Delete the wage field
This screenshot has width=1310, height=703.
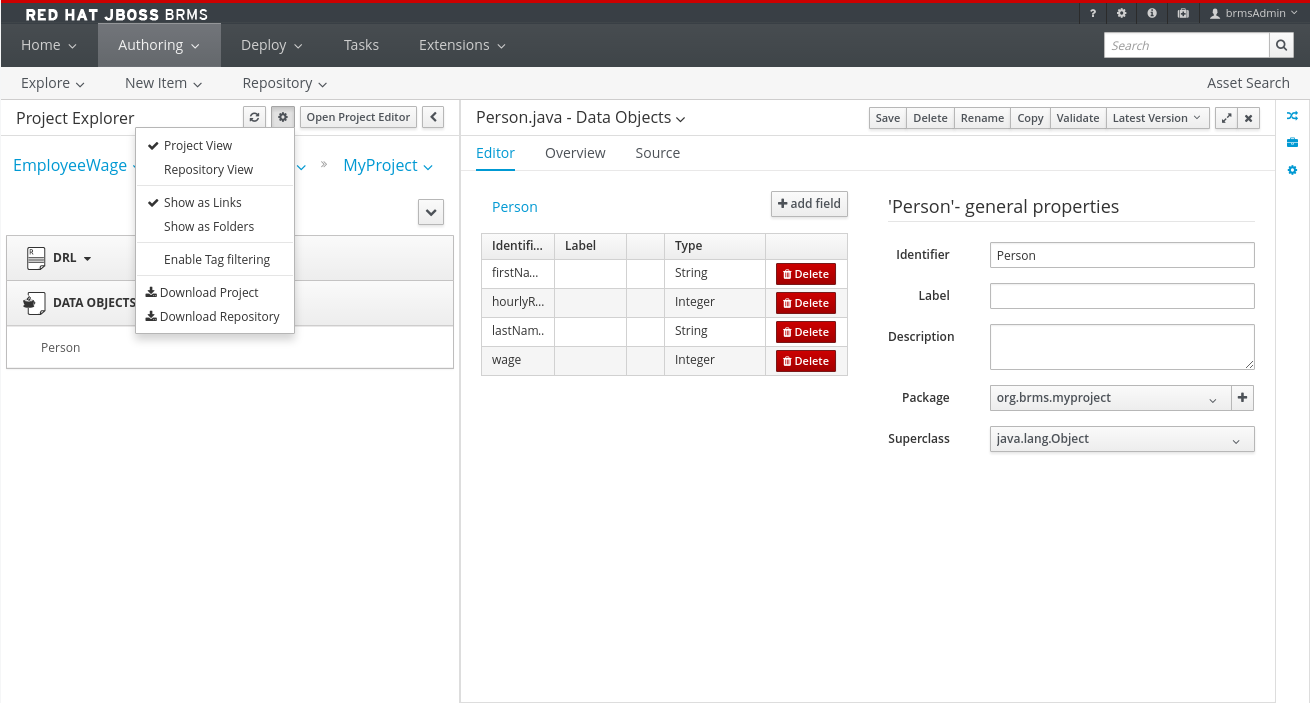click(x=806, y=361)
